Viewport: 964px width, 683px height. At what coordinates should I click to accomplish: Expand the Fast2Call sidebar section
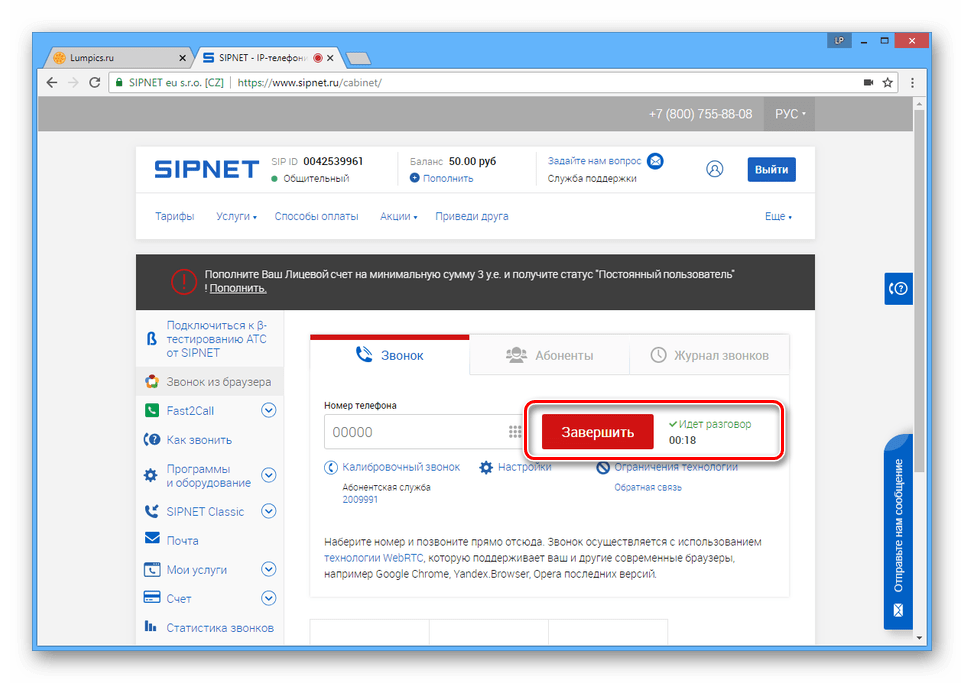(x=269, y=410)
